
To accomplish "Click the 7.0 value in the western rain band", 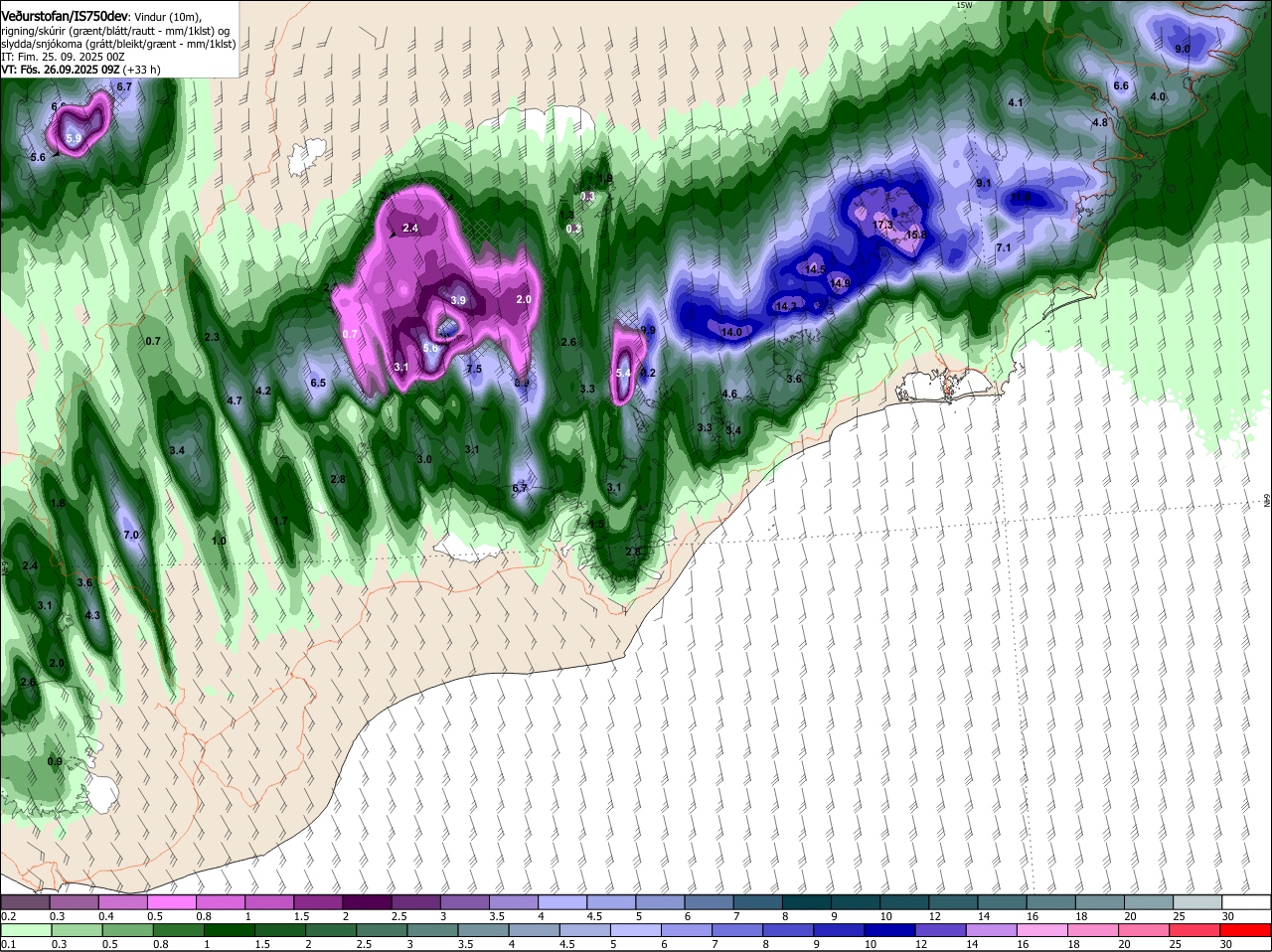I will coord(130,535).
